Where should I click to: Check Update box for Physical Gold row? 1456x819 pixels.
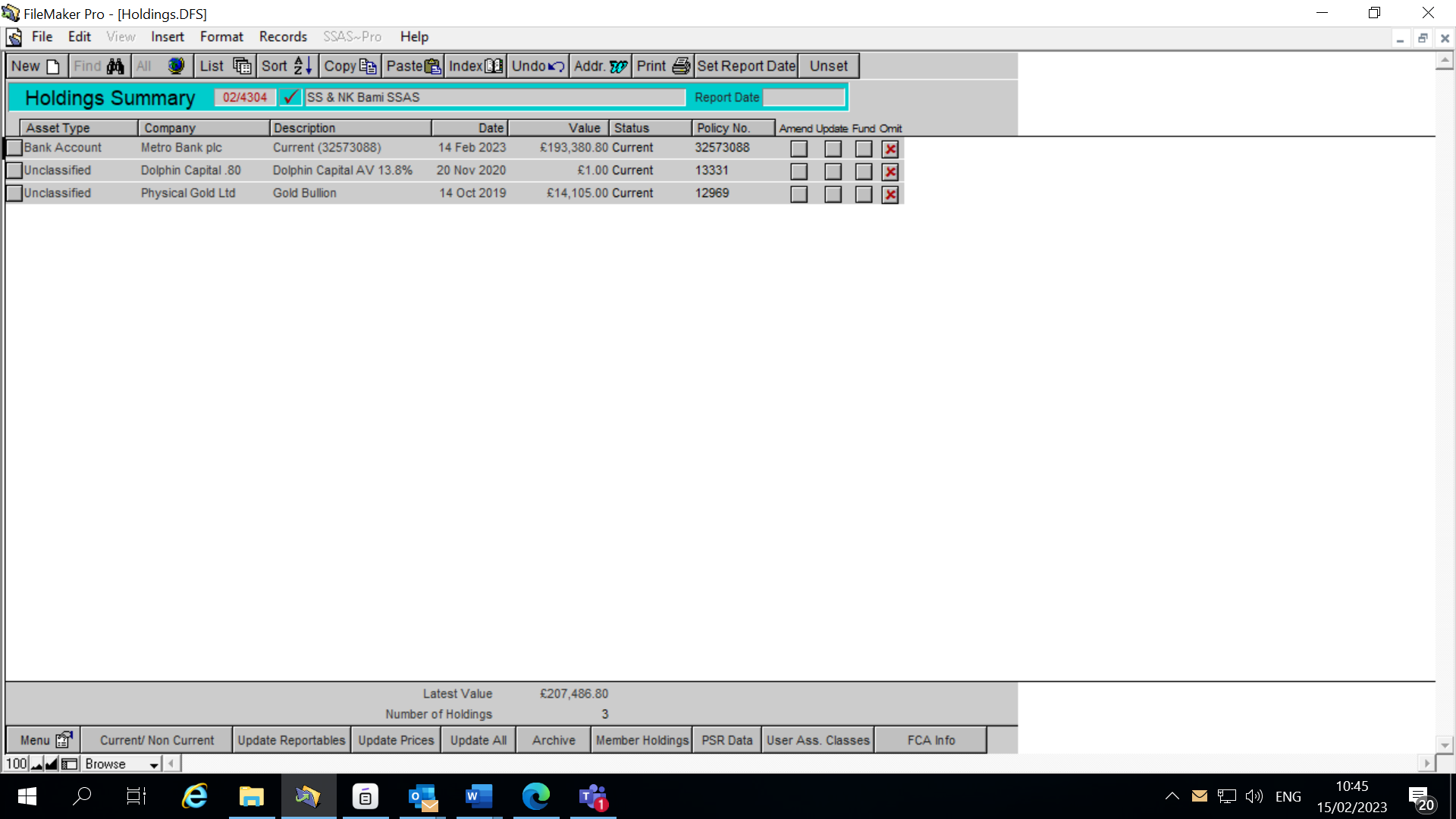[833, 194]
